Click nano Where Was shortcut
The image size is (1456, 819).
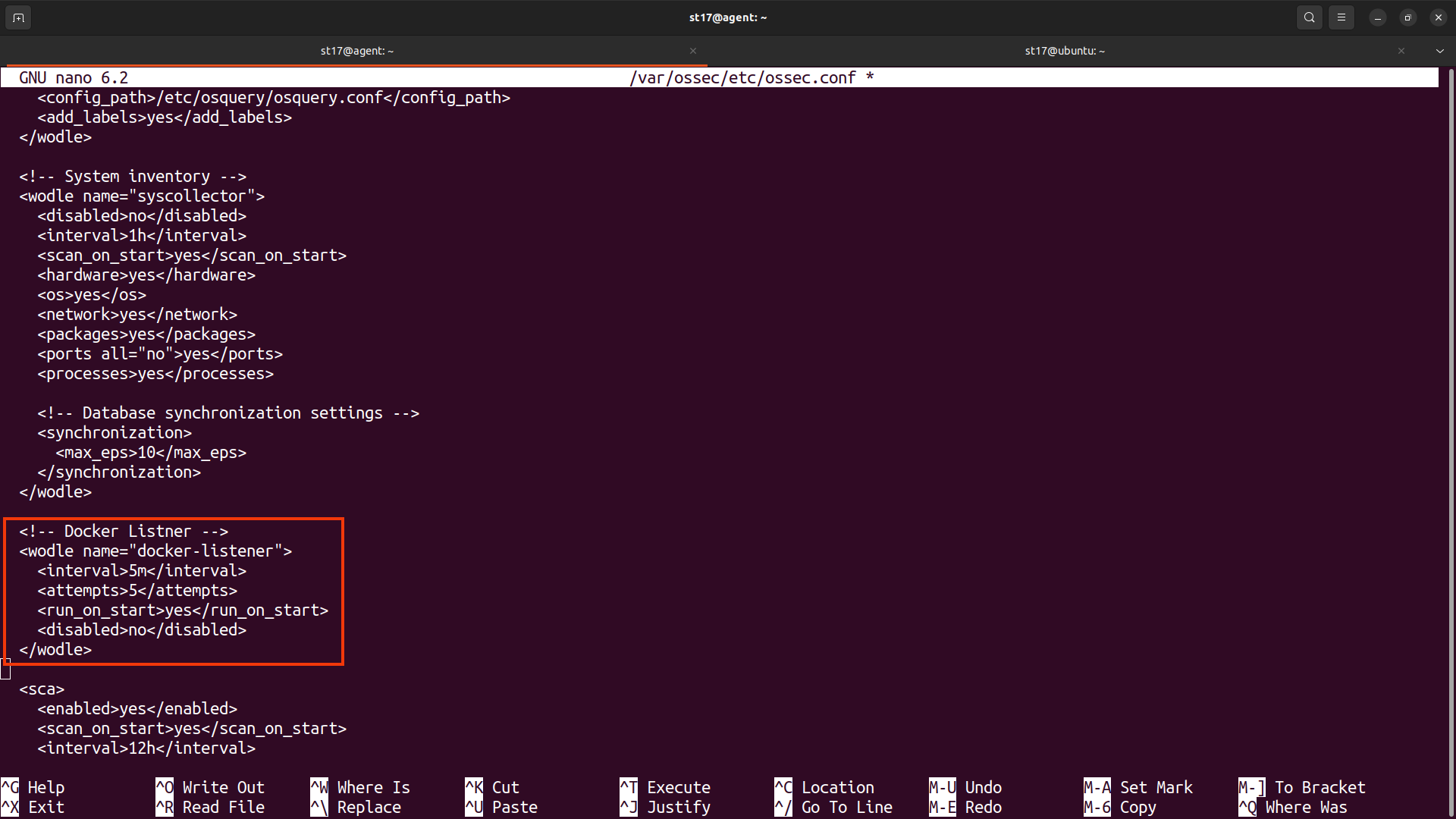tap(1293, 807)
